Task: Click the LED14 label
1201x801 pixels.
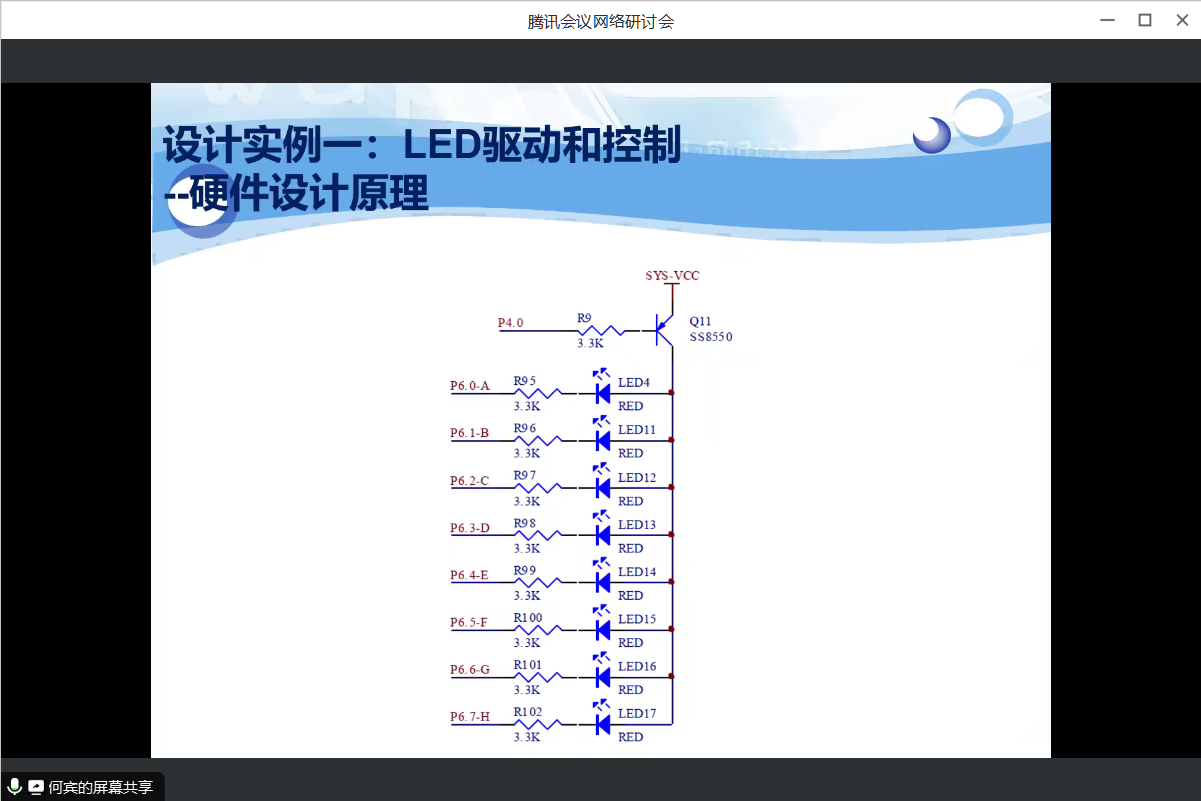Action: tap(637, 572)
